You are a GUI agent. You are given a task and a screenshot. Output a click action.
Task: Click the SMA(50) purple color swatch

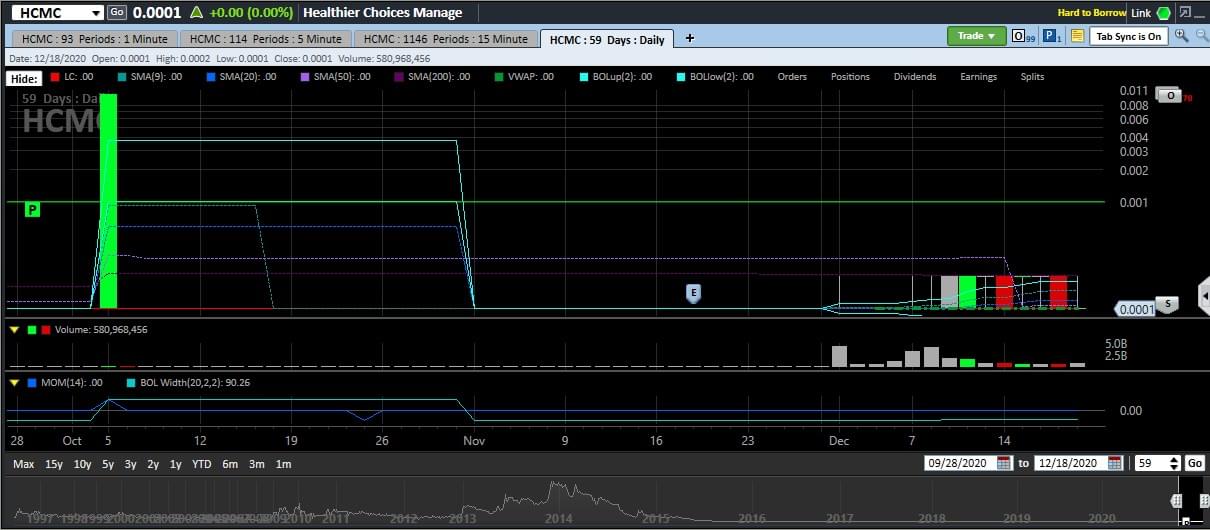point(304,77)
